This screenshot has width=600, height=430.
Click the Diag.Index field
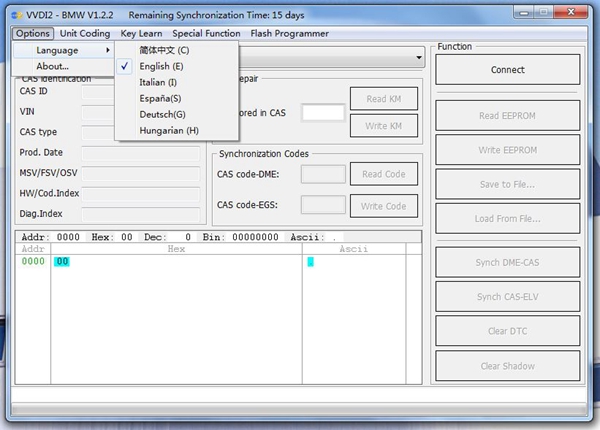[x=141, y=214]
